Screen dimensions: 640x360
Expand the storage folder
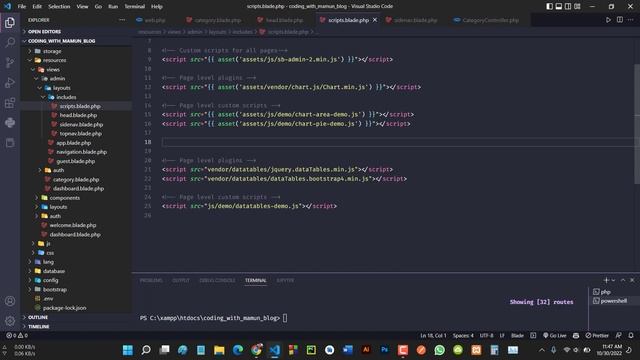[76, 51]
